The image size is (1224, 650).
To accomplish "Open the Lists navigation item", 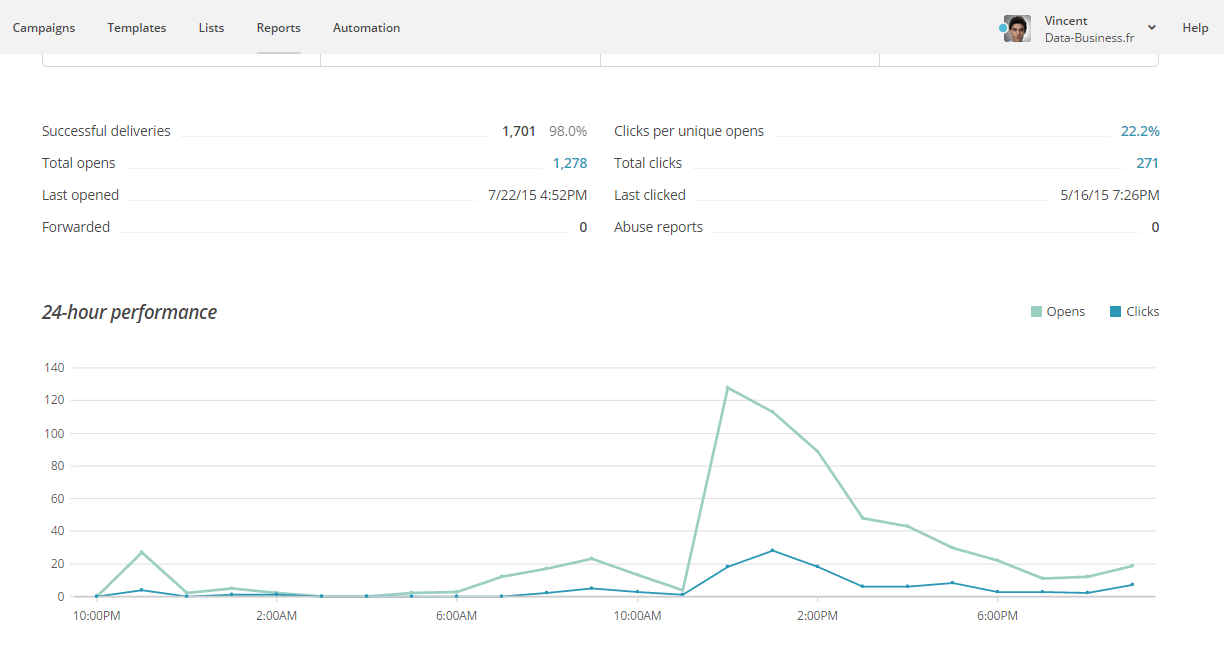I will [211, 28].
